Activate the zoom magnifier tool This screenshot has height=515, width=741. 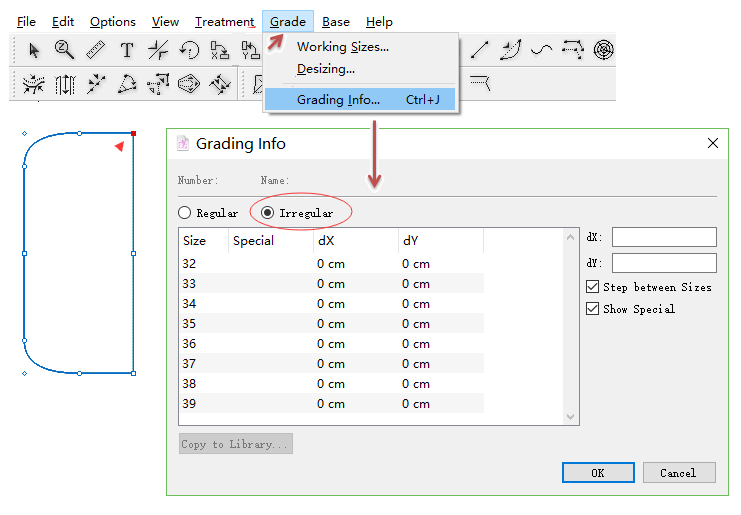64,50
